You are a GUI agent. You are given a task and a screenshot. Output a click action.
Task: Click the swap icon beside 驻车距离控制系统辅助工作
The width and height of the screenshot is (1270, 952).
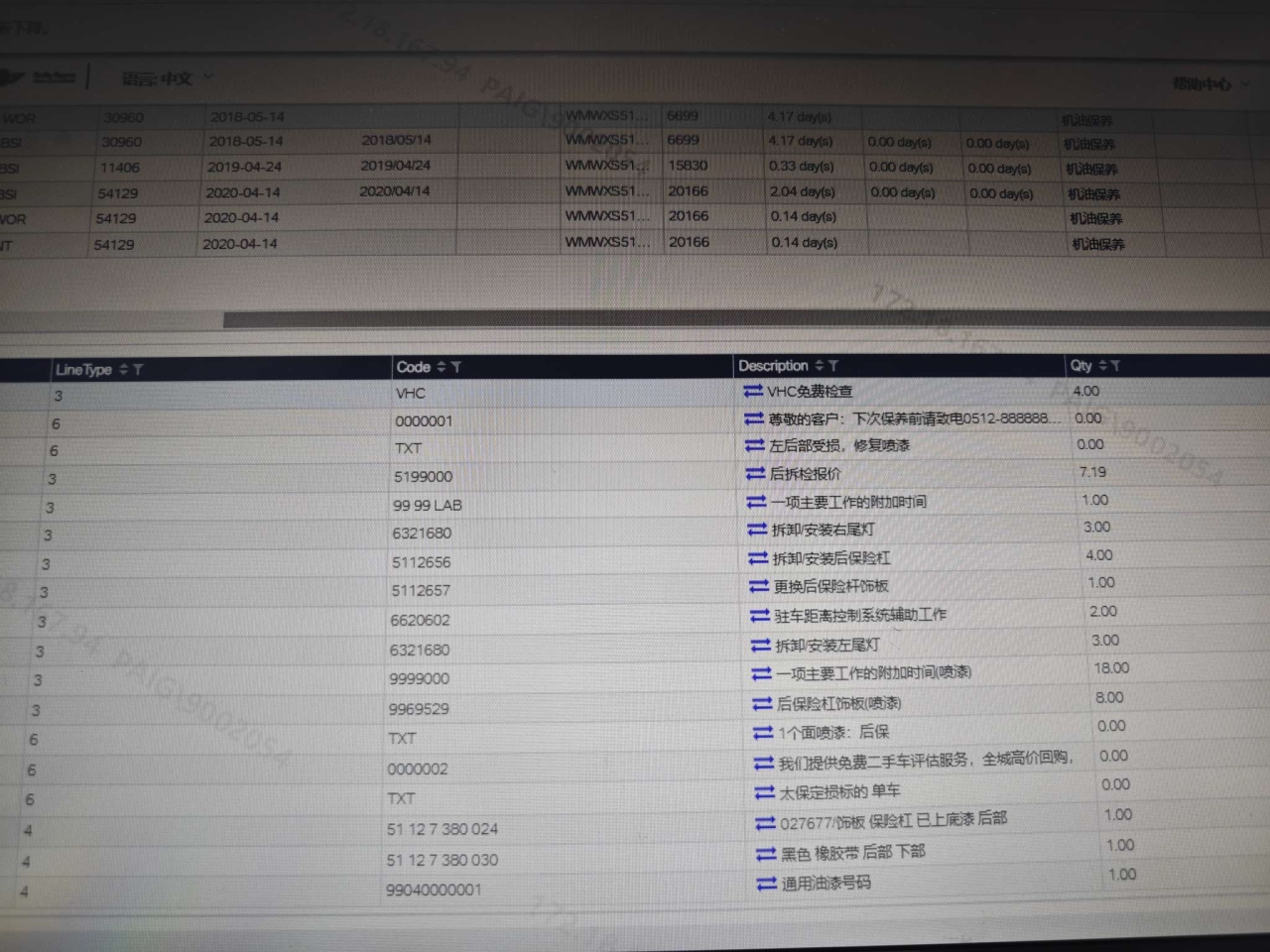[761, 616]
